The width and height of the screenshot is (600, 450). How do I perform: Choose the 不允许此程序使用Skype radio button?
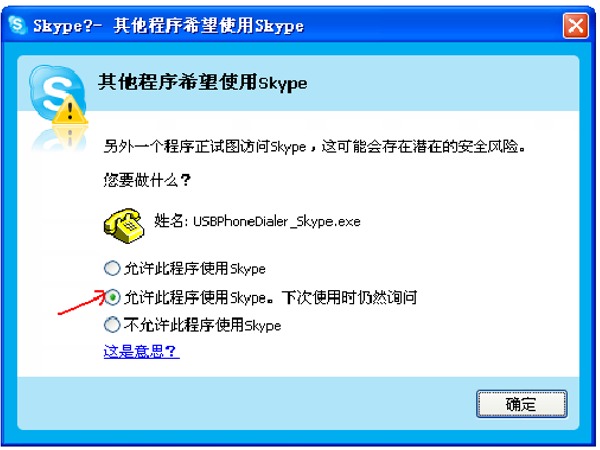point(112,325)
